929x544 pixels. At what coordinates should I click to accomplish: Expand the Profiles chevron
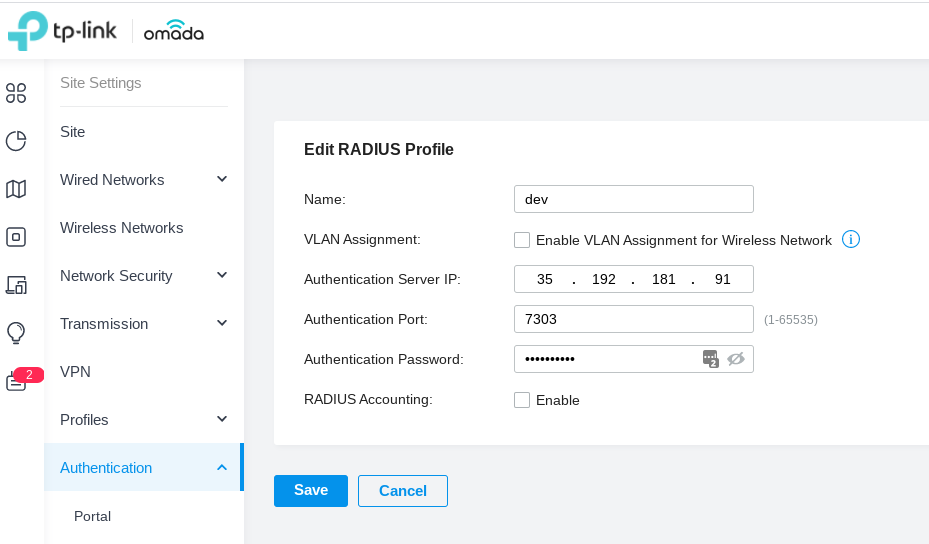[x=222, y=419]
